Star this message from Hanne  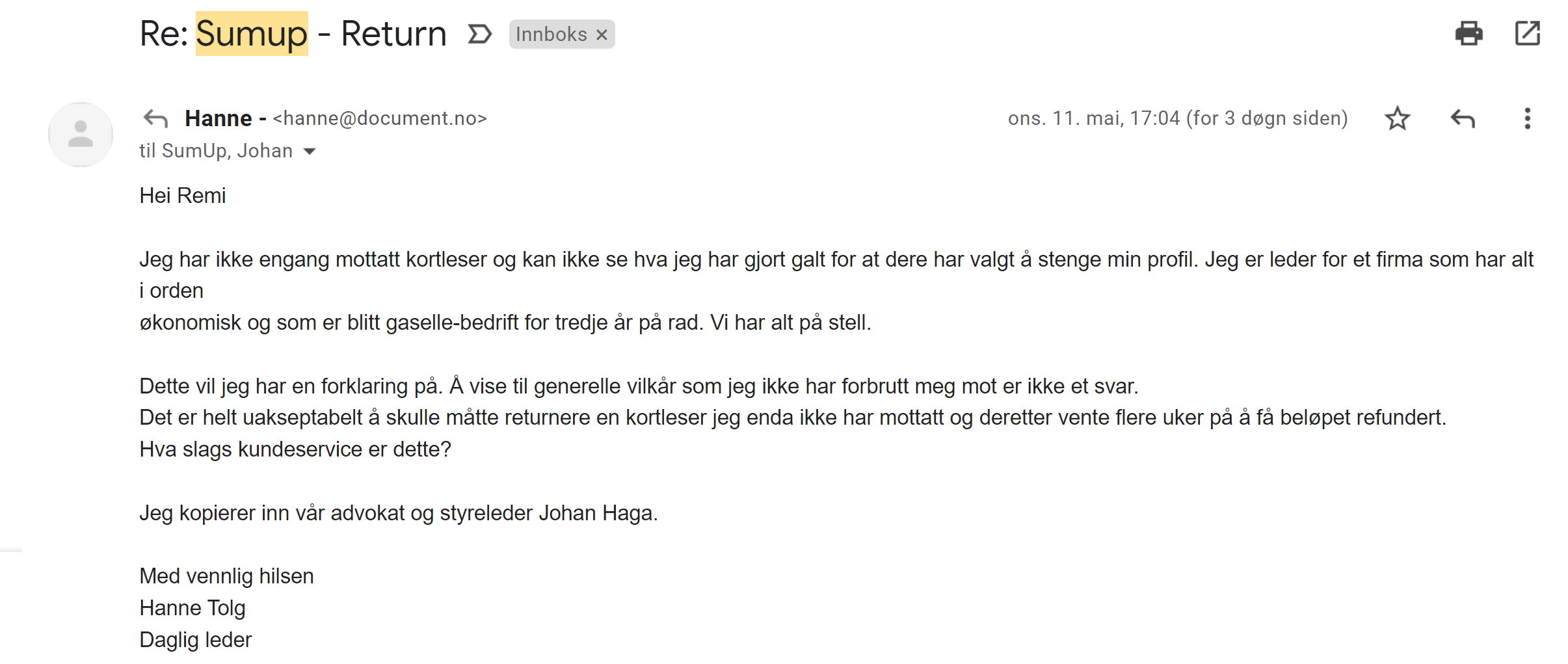point(1397,118)
